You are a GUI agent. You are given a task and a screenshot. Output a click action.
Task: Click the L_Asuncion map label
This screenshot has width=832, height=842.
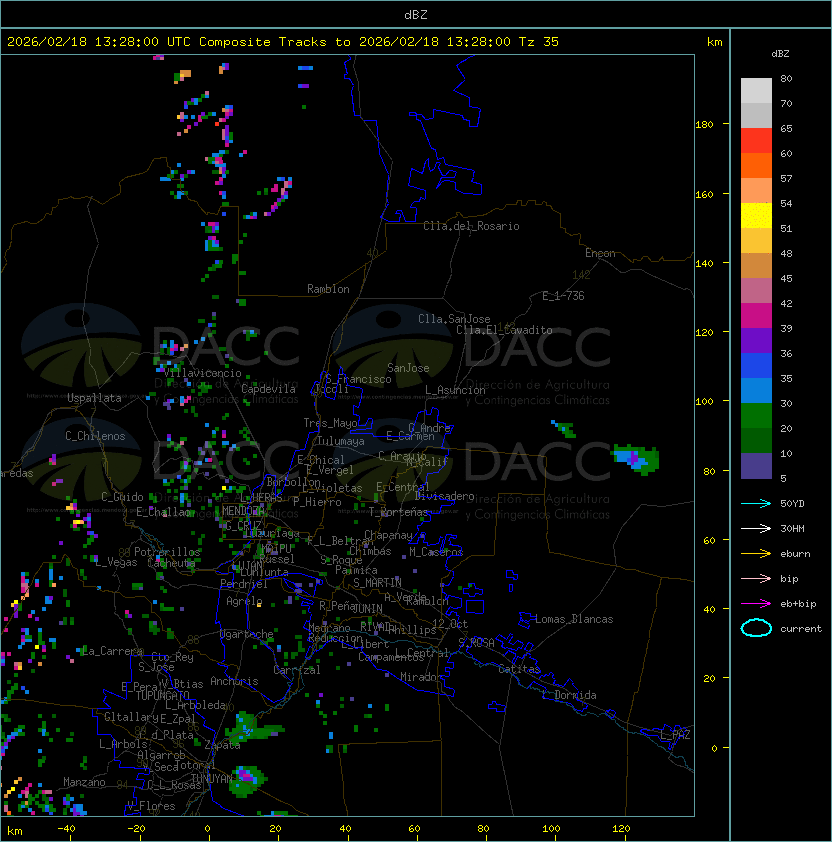point(455,390)
